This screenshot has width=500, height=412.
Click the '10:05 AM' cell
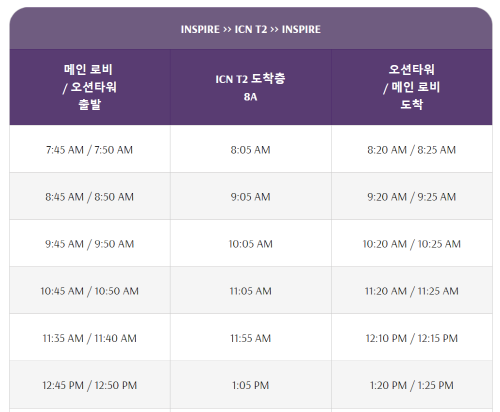(251, 243)
